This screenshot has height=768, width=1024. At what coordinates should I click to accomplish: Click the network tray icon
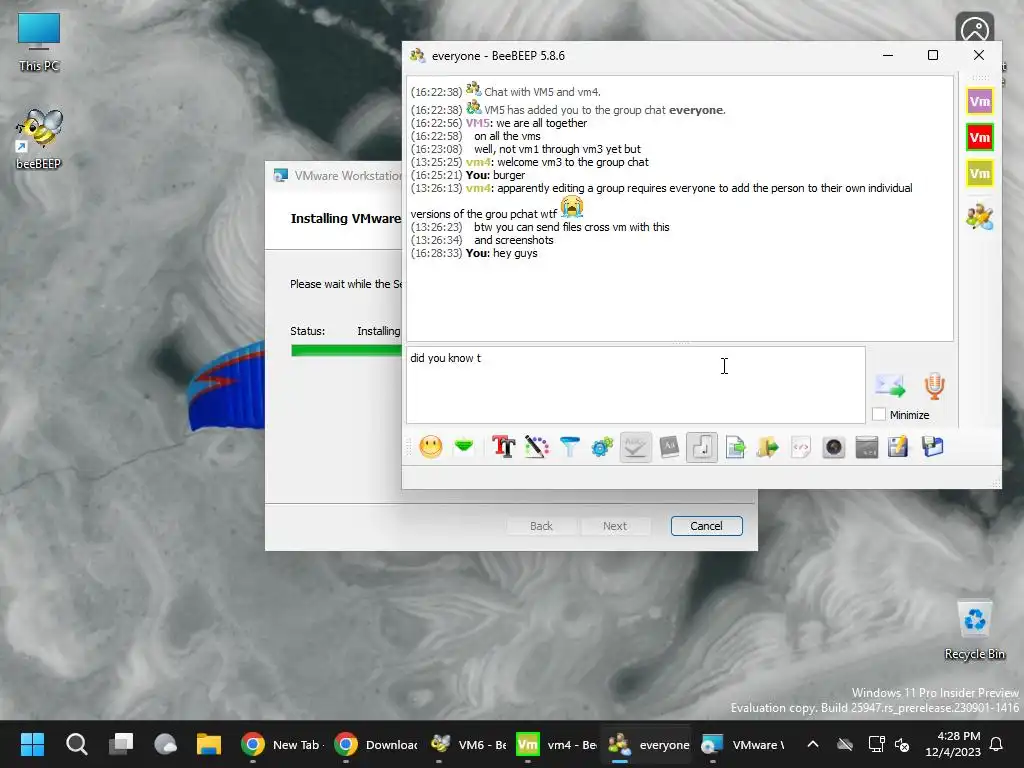(x=876, y=744)
